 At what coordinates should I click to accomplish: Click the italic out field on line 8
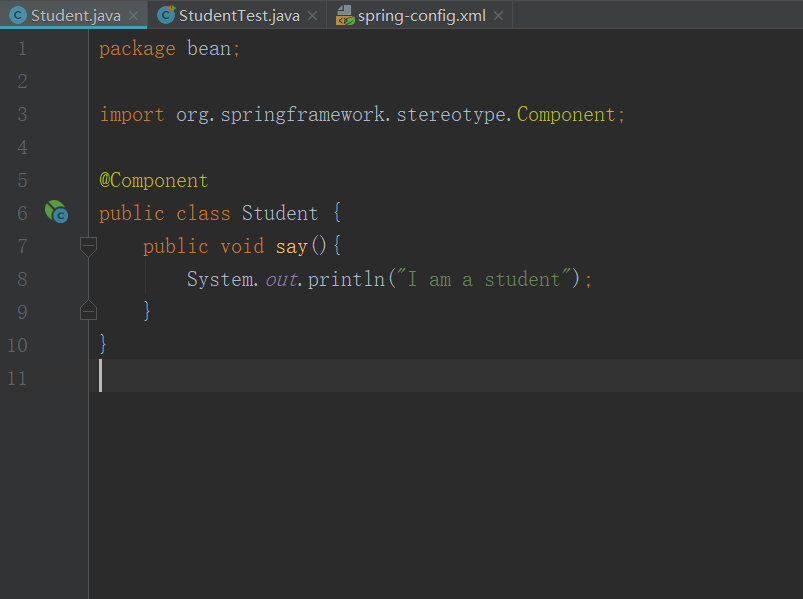(281, 280)
